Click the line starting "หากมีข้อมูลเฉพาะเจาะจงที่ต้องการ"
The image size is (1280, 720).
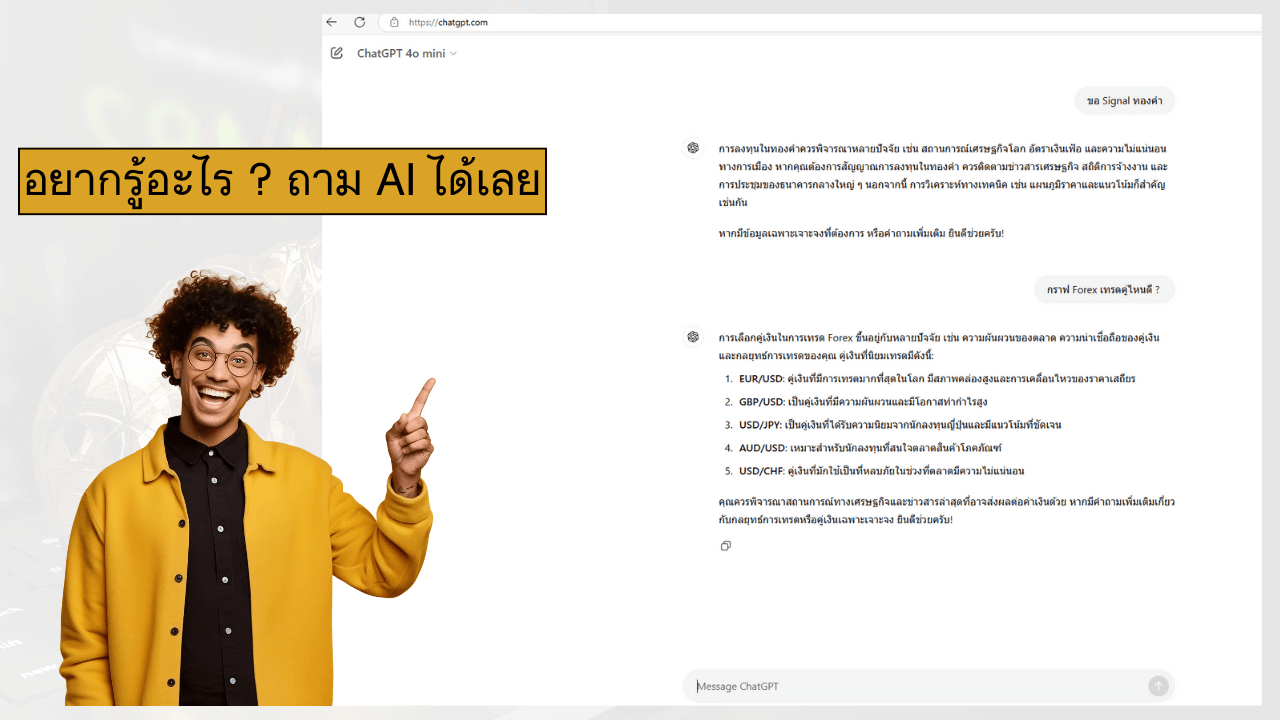click(861, 233)
